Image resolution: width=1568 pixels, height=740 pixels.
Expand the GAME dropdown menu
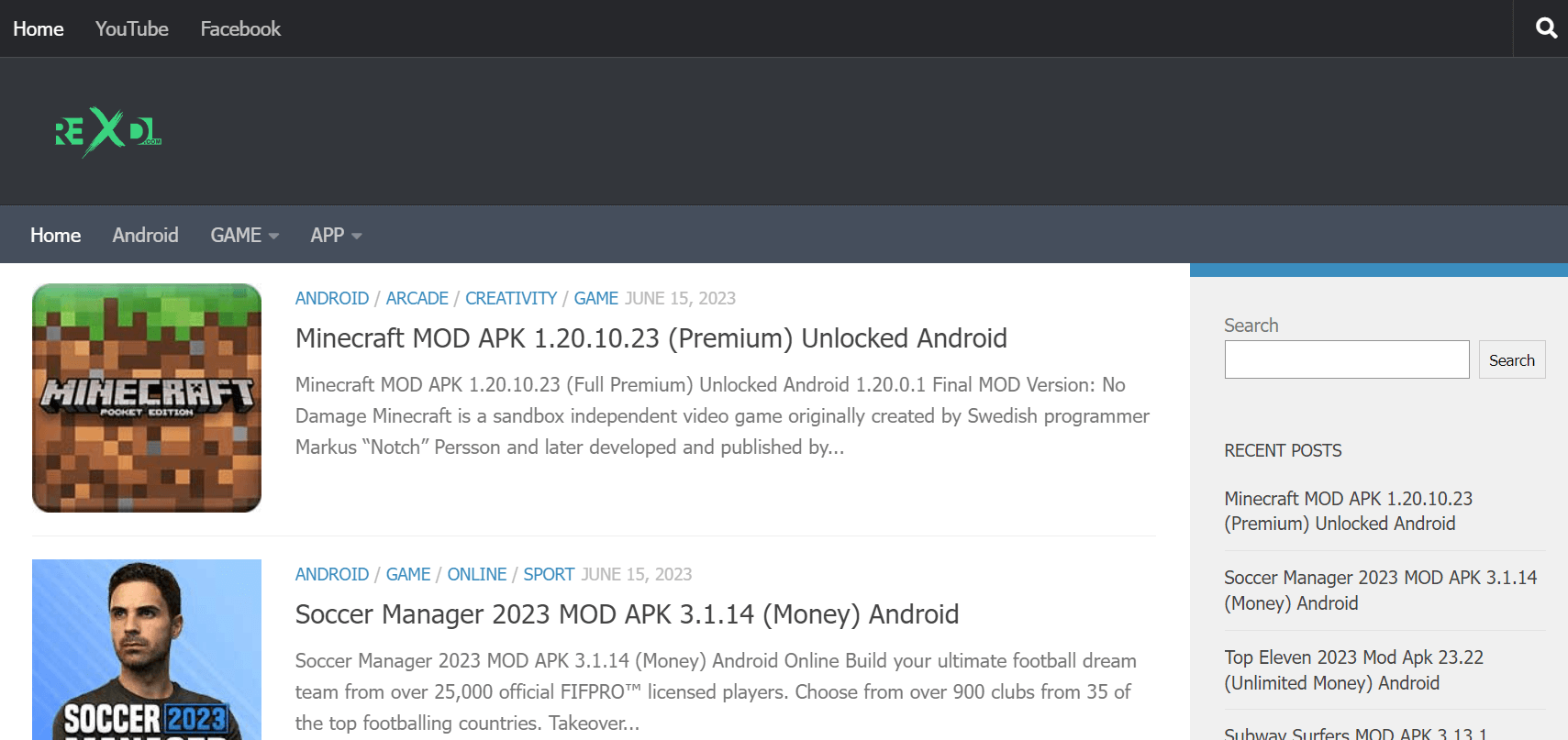click(x=244, y=236)
